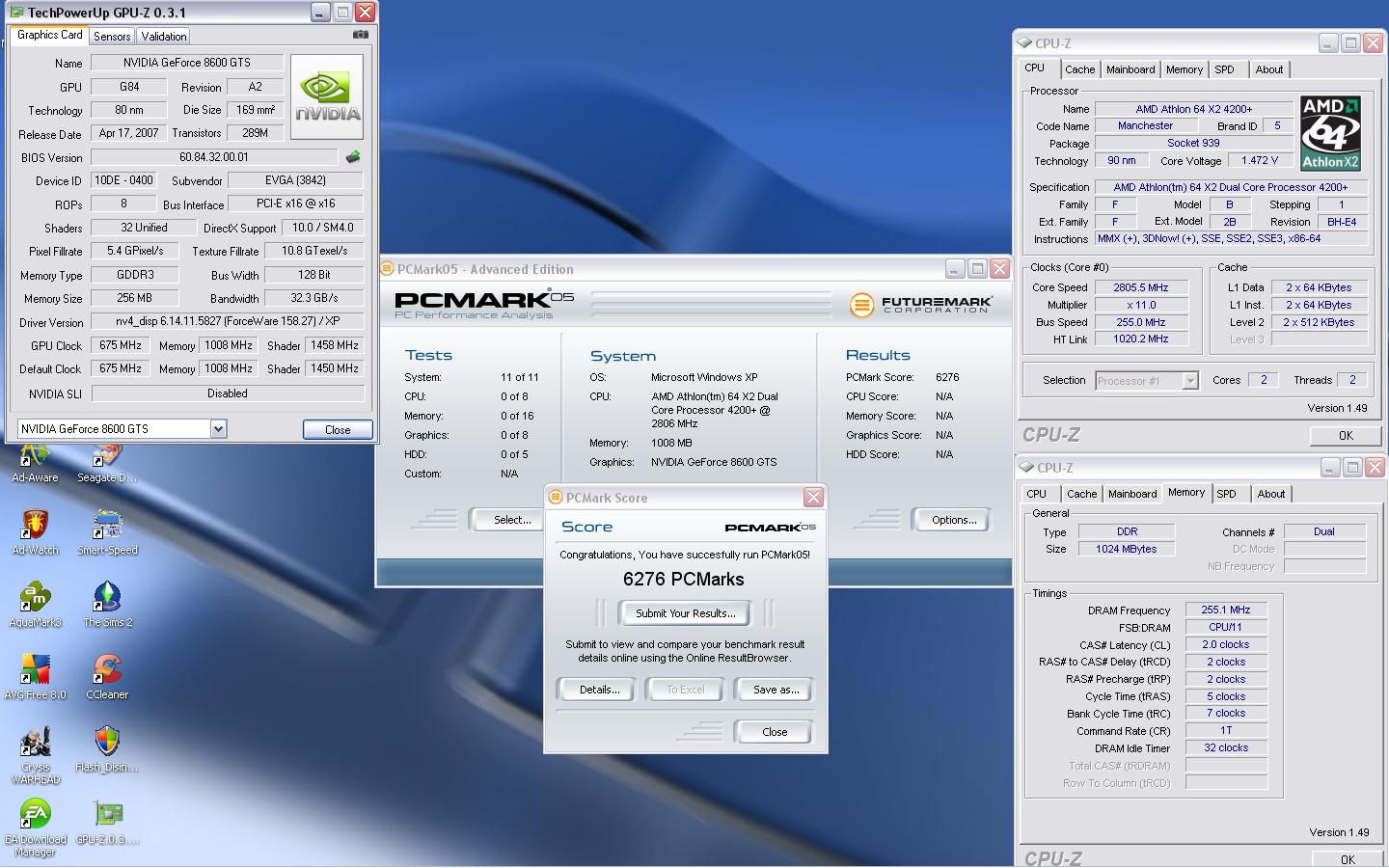1389x868 pixels.
Task: Close the PCMark Score dialog with Close button
Action: 775,732
